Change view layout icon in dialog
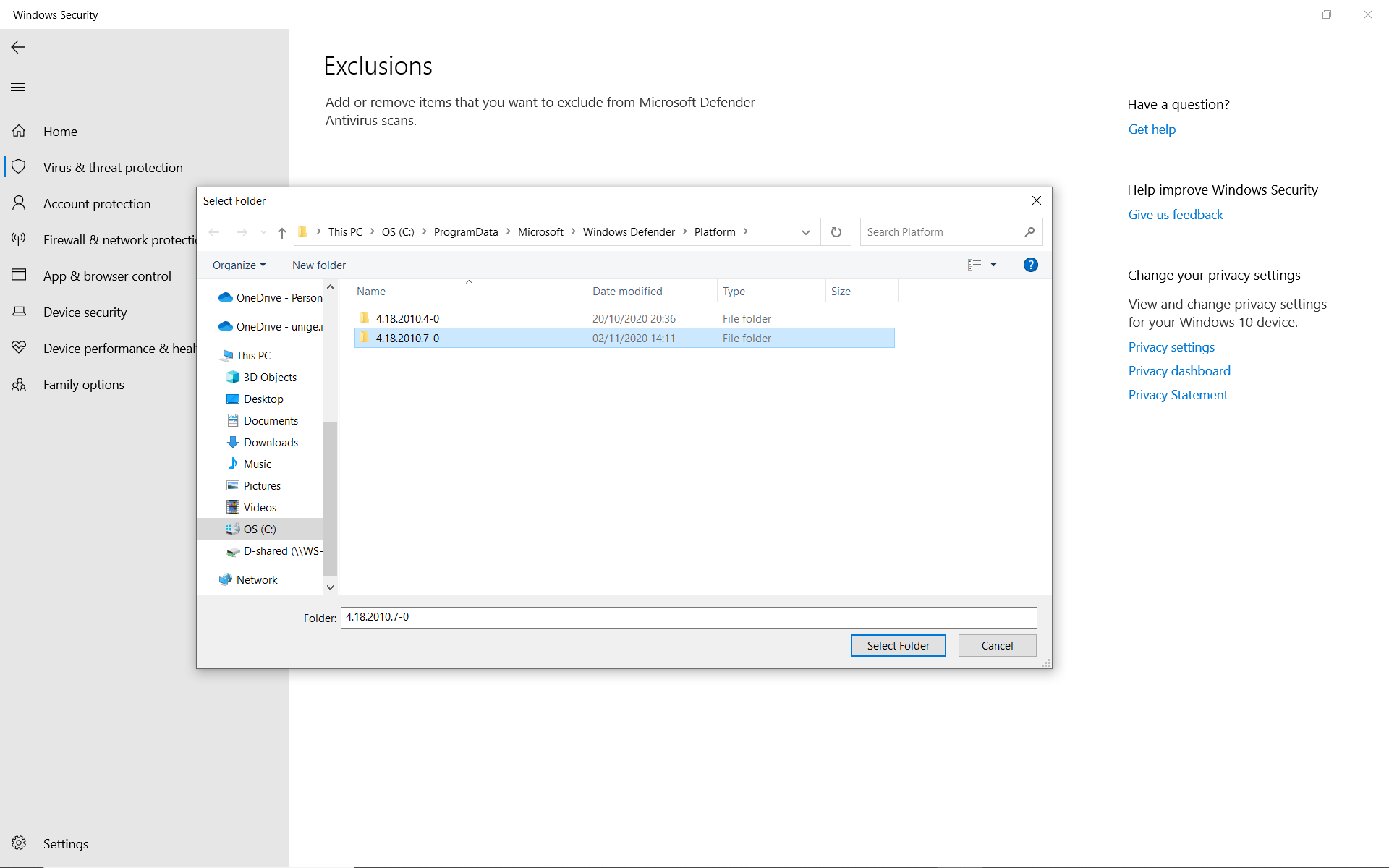The width and height of the screenshot is (1389, 868). (974, 265)
